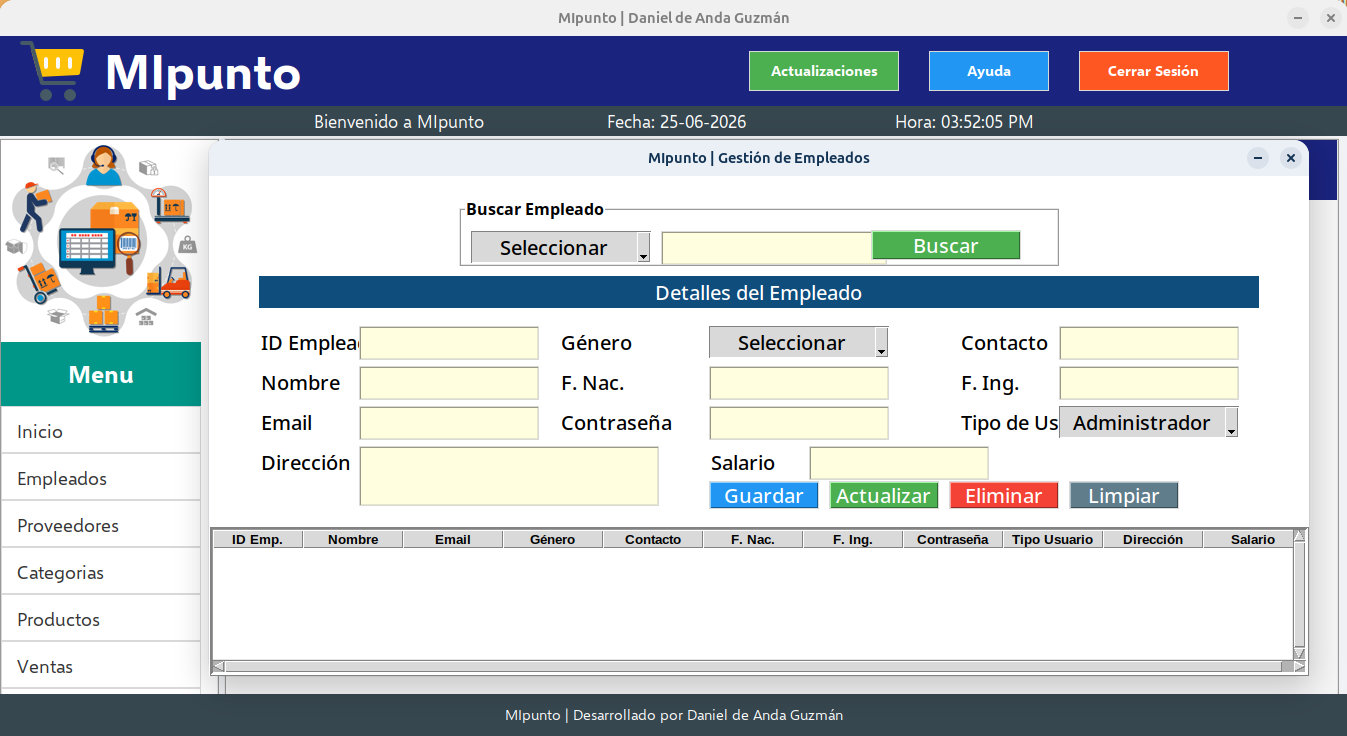
Task: Open the Buscar Empleado Seleccionar dropdown
Action: [561, 247]
